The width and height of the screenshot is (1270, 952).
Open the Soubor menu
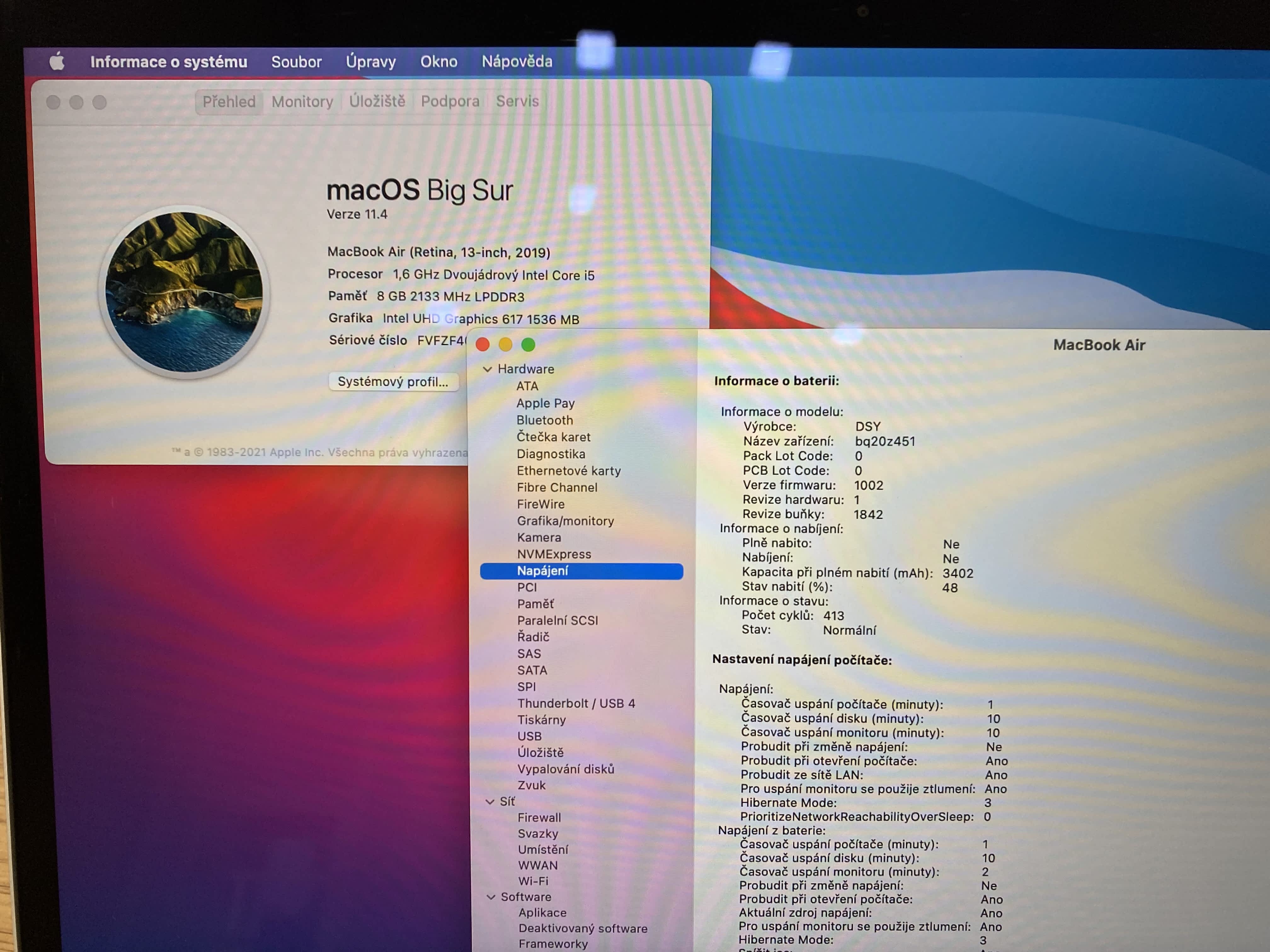[x=296, y=61]
